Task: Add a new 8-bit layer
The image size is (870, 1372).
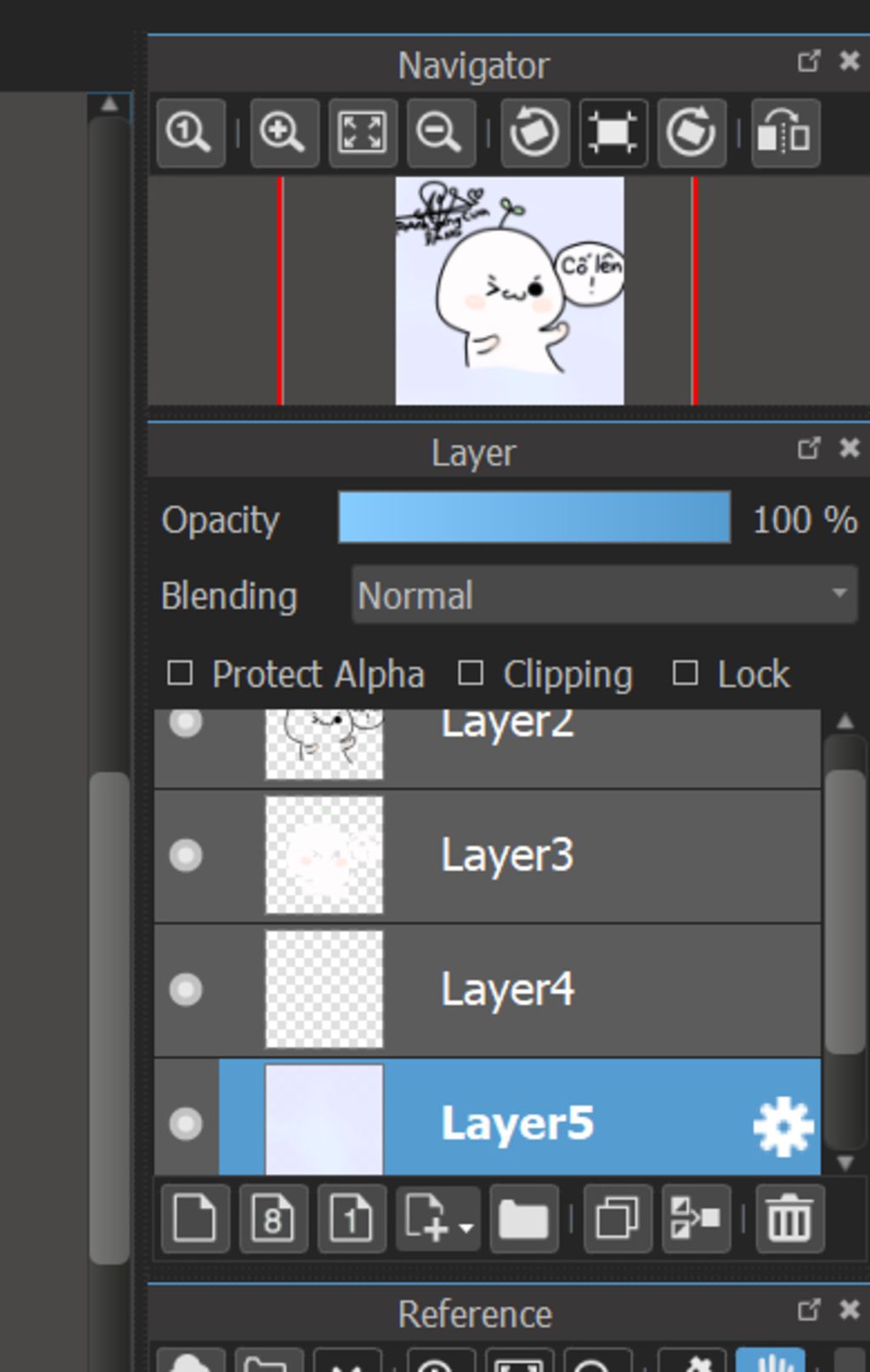Action: coord(273,1219)
